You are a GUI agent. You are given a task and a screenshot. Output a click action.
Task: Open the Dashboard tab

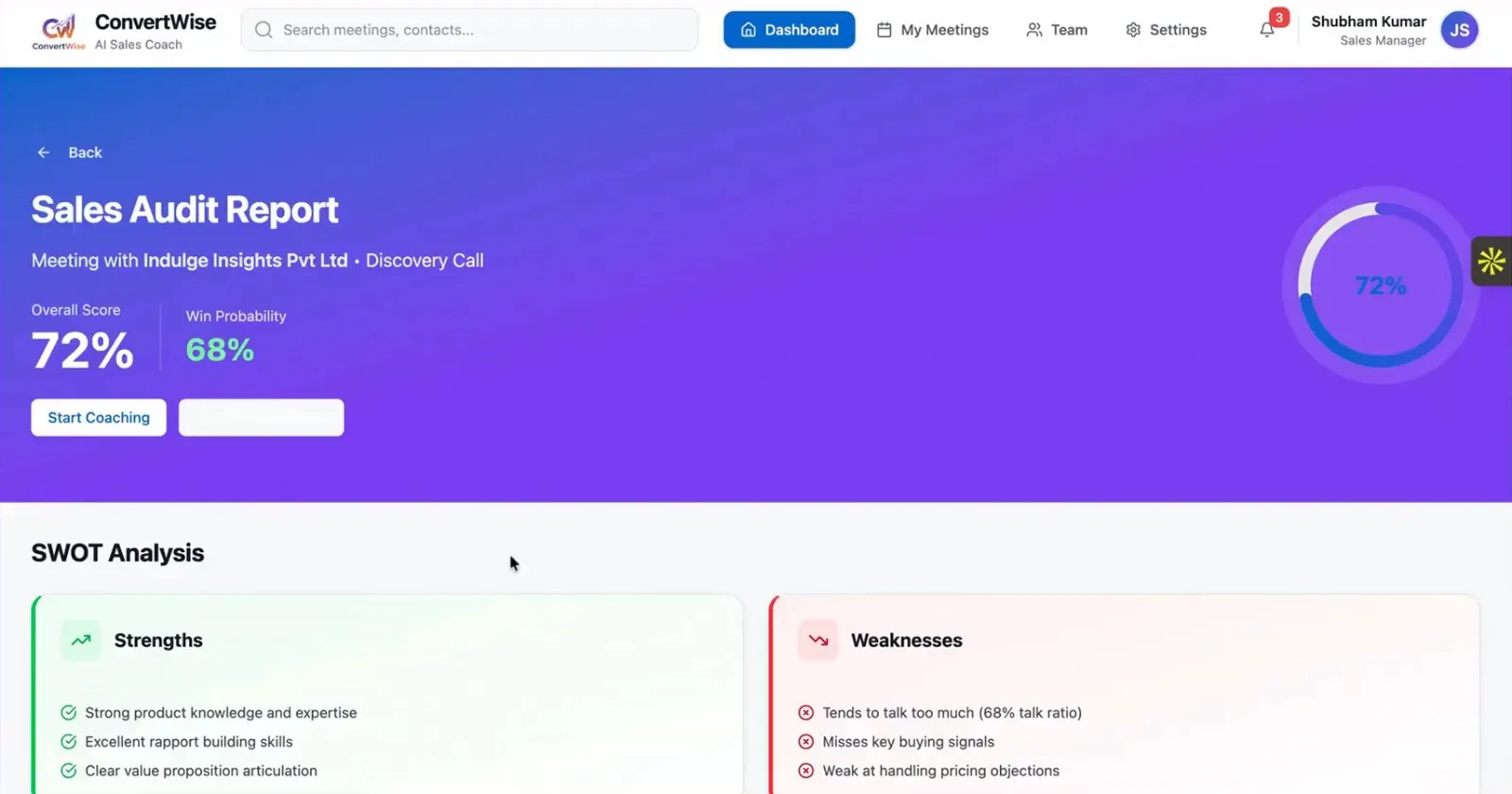(789, 30)
